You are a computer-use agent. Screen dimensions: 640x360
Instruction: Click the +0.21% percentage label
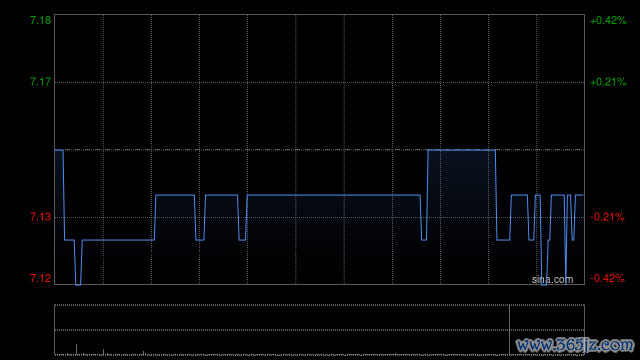click(608, 82)
